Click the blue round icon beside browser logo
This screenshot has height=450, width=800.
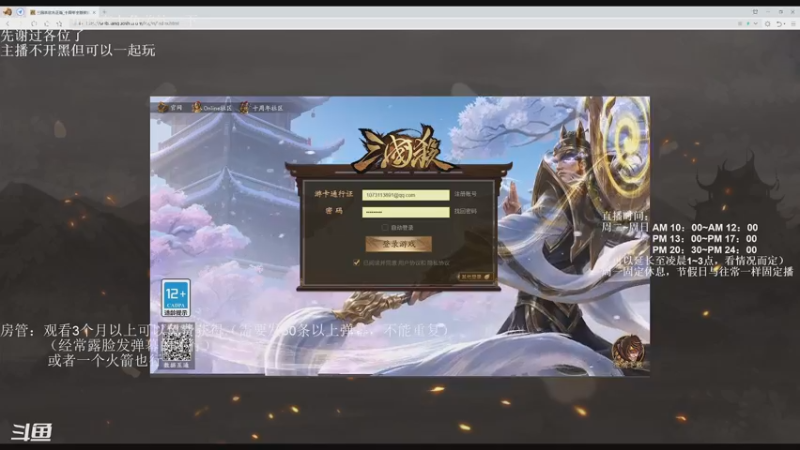(x=20, y=12)
